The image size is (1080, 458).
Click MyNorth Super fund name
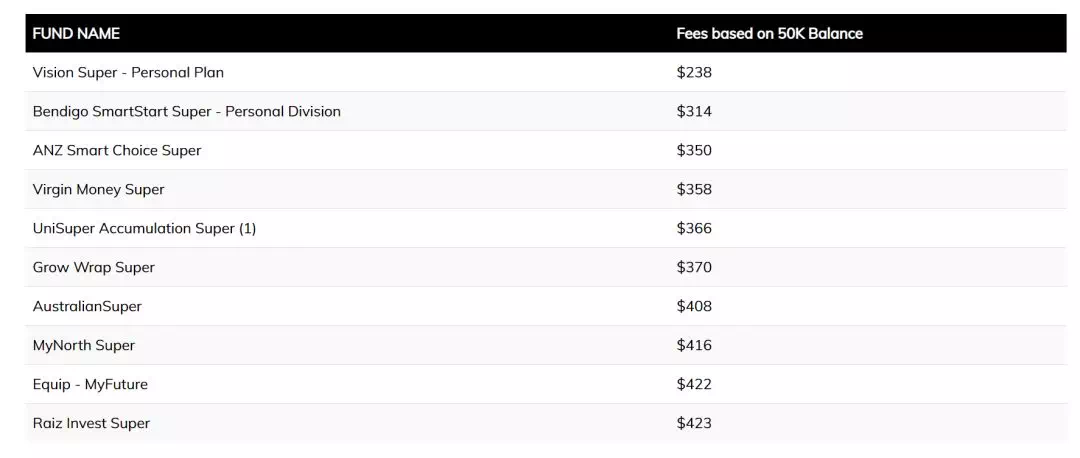(x=84, y=345)
